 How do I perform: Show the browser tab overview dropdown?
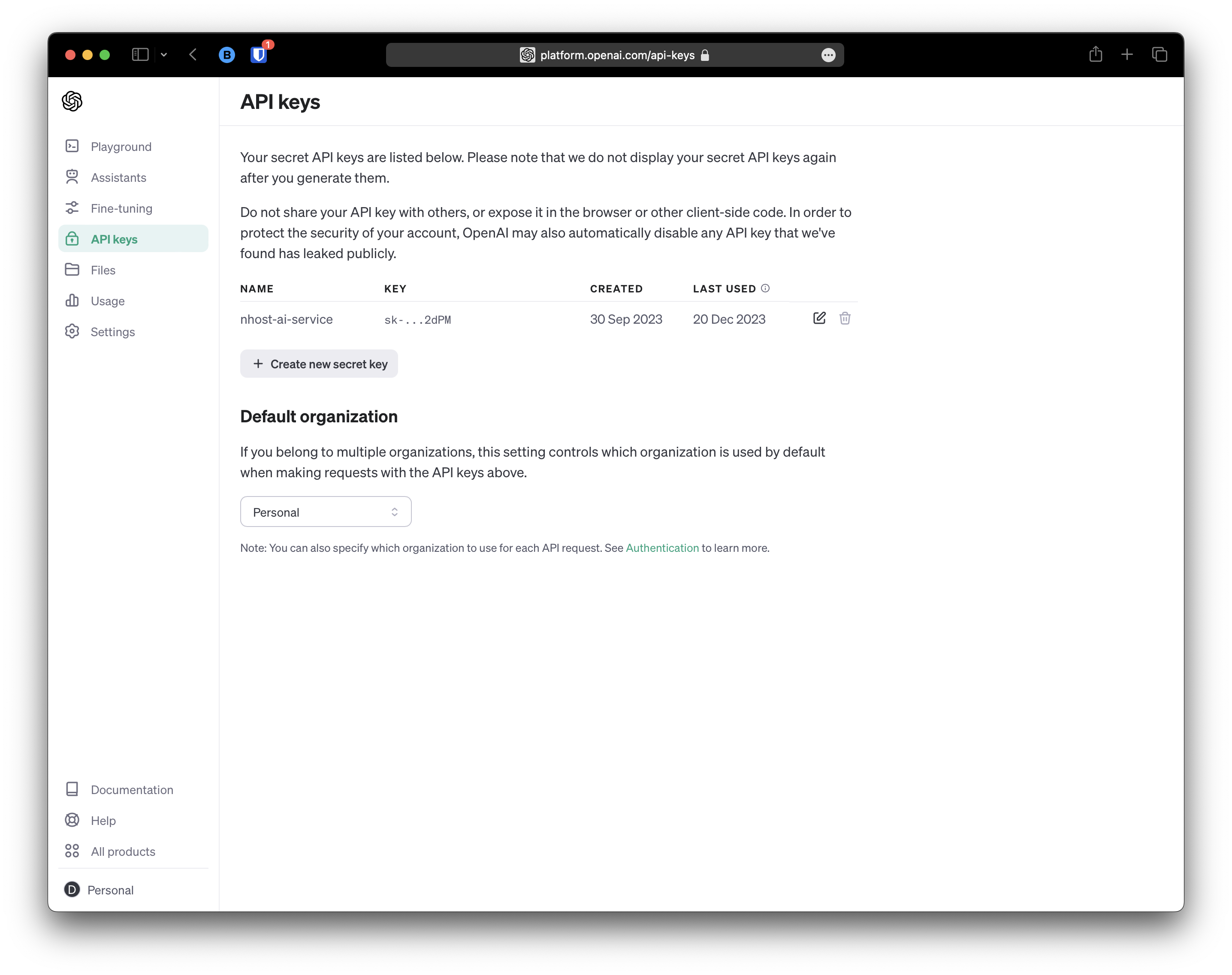click(164, 54)
